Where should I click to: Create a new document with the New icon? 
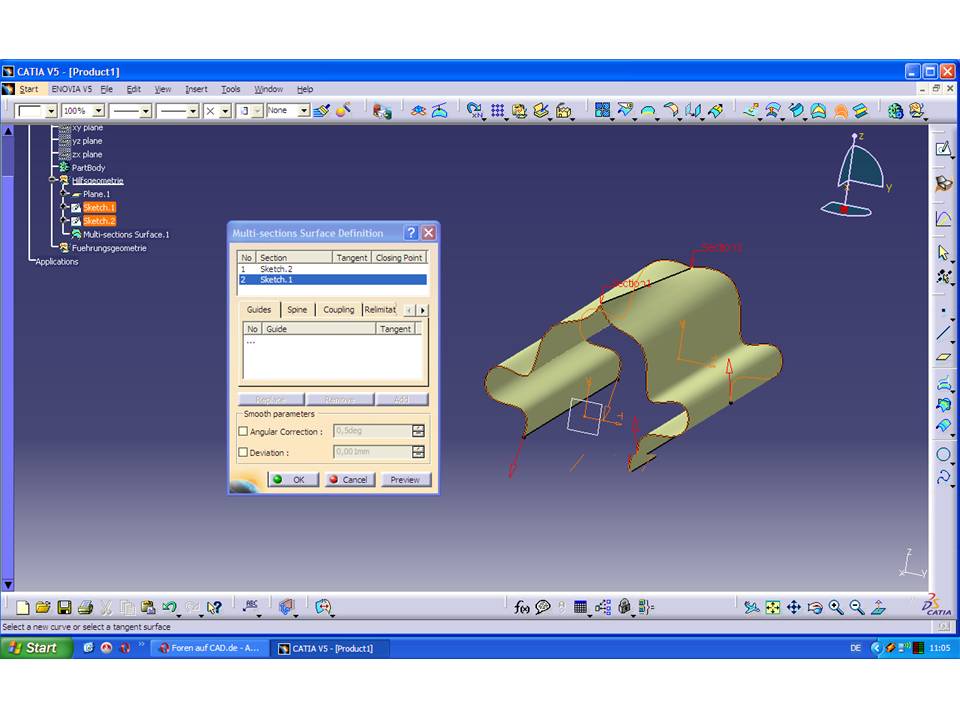point(23,607)
